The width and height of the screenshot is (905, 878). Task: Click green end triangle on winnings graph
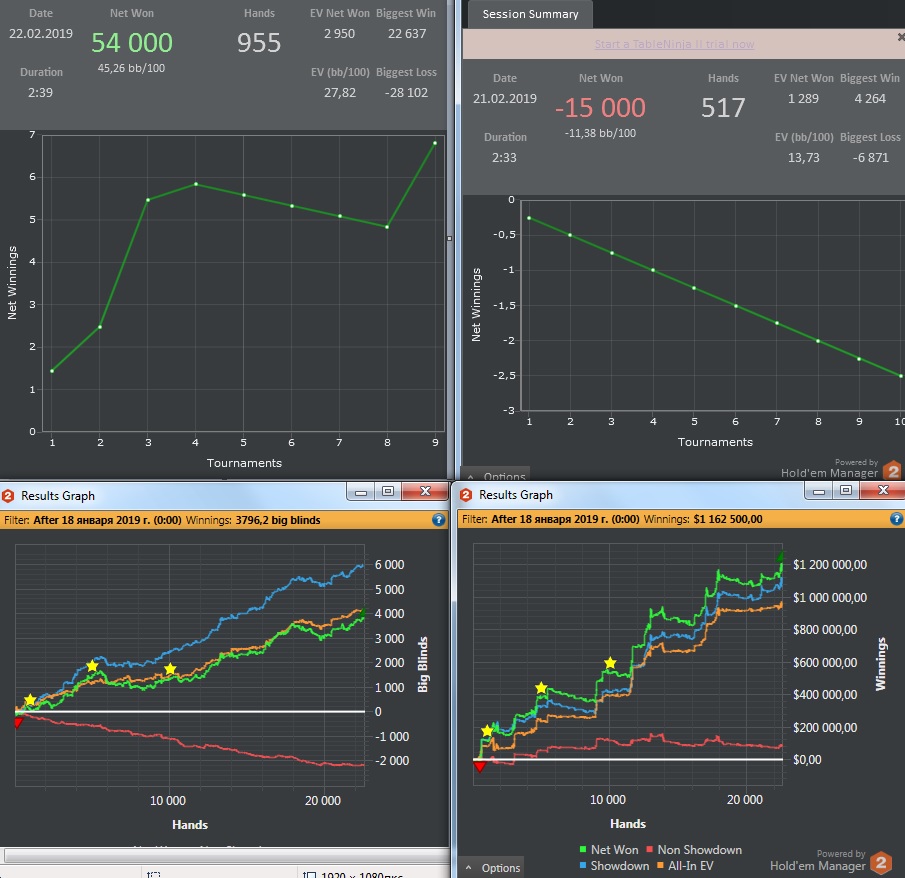(780, 556)
